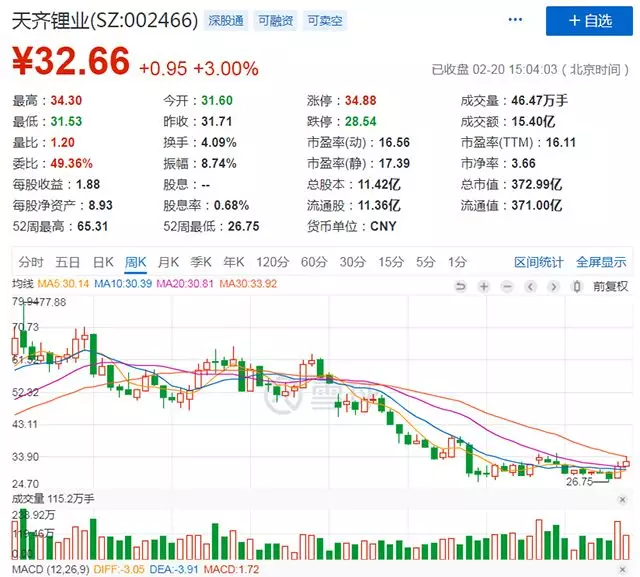This screenshot has width=640, height=577.
Task: Move chart left with back chevron
Action: [x=530, y=287]
